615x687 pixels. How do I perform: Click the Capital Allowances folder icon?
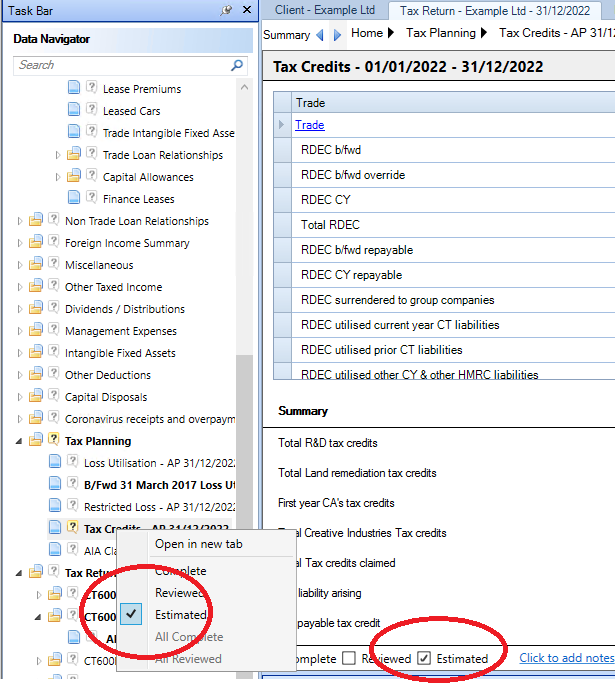coord(74,175)
